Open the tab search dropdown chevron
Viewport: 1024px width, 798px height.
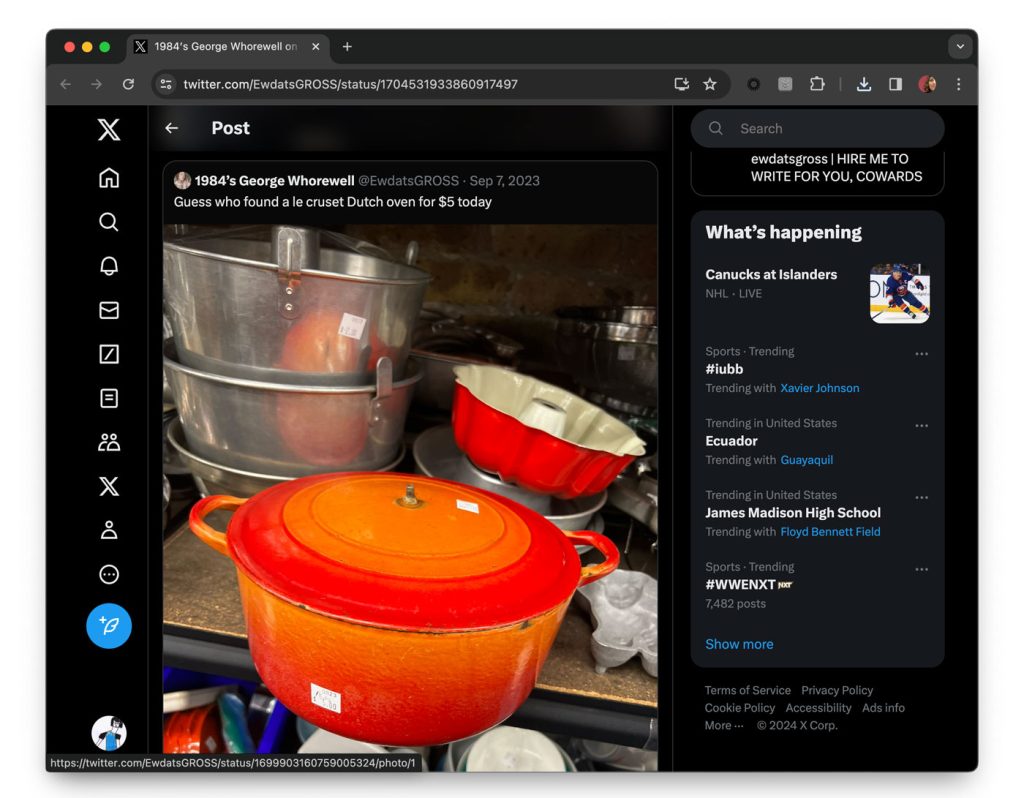click(960, 46)
